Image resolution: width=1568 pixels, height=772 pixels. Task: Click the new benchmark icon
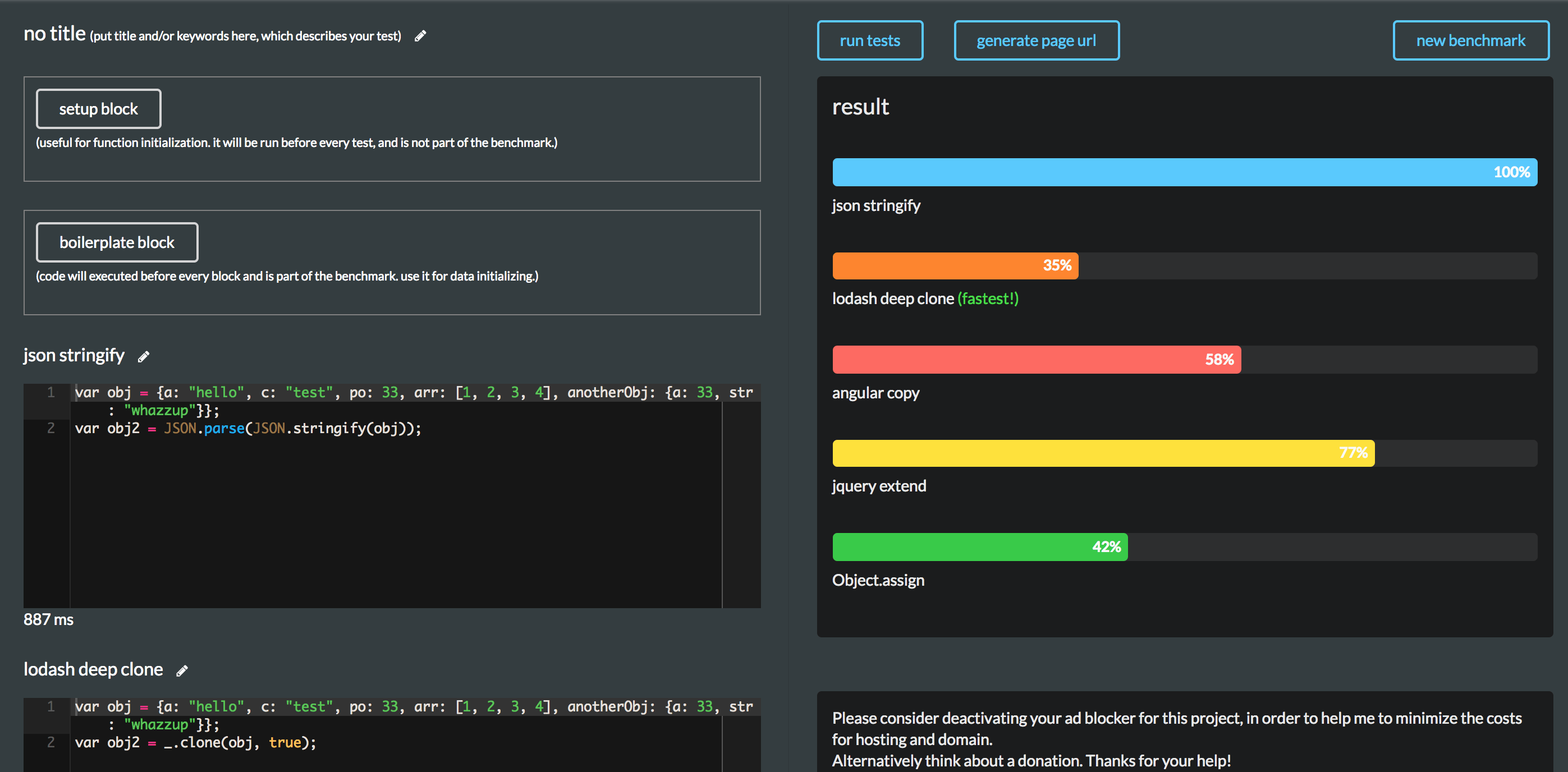coord(1468,40)
